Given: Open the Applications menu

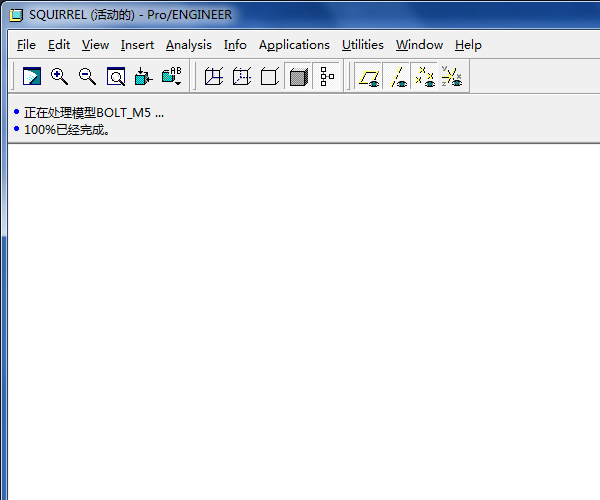Looking at the screenshot, I should coord(294,45).
